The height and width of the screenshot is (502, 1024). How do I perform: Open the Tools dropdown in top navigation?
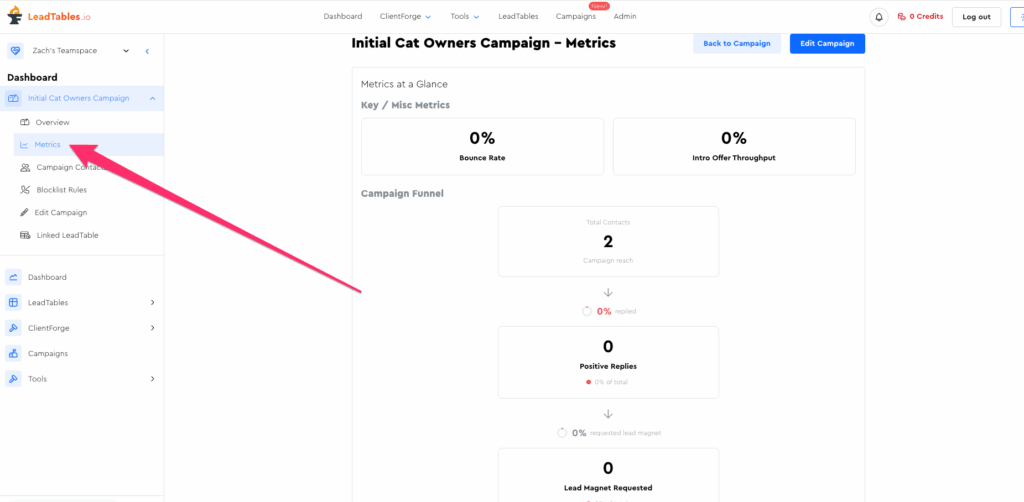[x=464, y=17]
